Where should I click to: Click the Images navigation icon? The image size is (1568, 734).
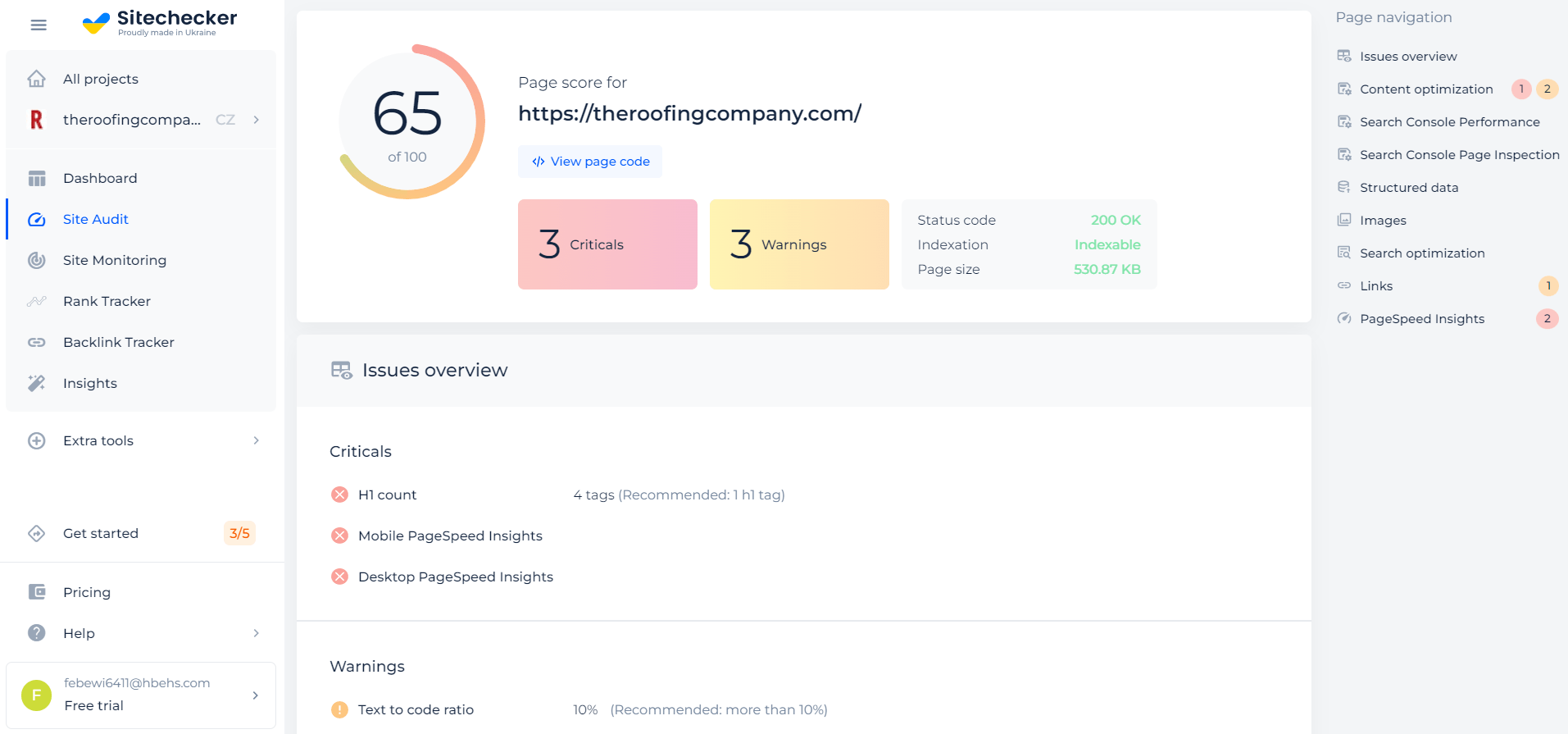click(1344, 220)
